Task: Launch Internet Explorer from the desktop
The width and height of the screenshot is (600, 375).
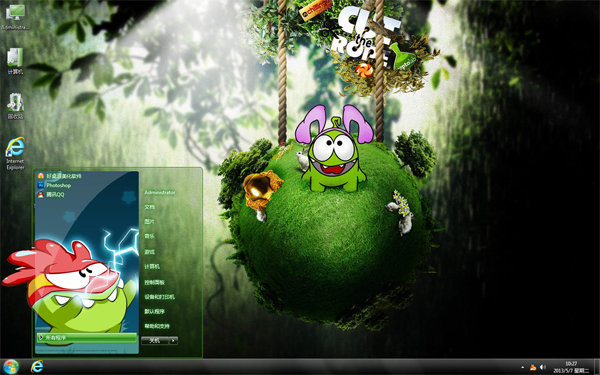Action: point(15,153)
